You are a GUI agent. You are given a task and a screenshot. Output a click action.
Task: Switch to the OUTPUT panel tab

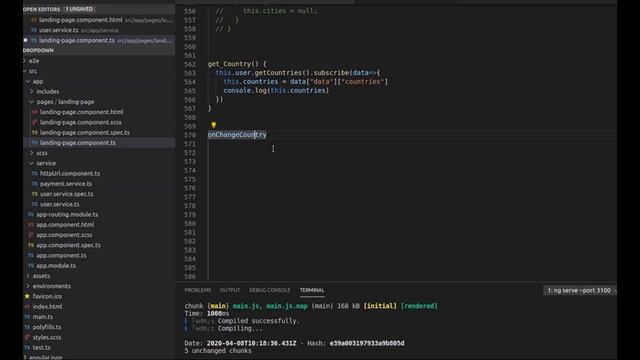tap(230, 290)
